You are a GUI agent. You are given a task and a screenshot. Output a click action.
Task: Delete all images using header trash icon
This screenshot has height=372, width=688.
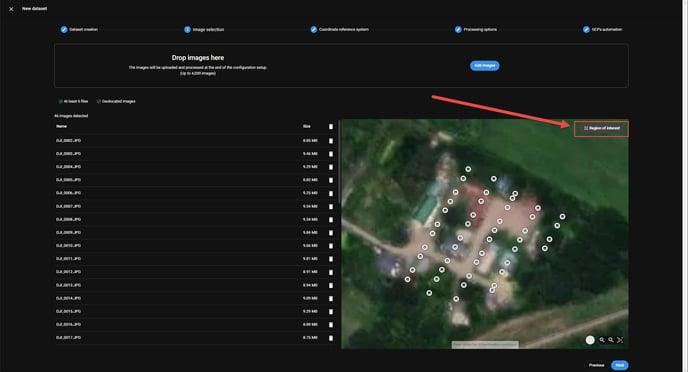point(331,126)
